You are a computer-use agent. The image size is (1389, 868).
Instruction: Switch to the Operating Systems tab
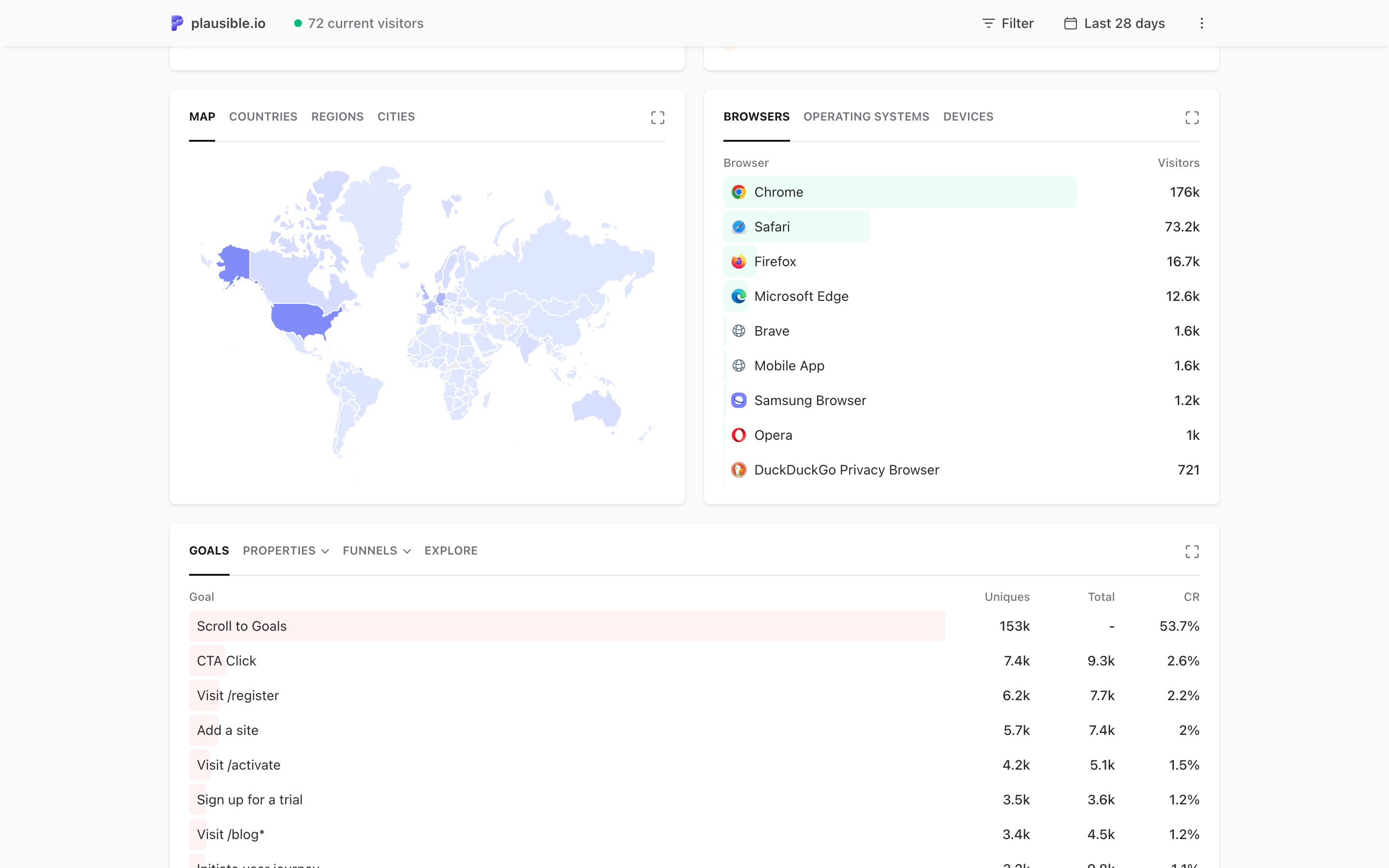pyautogui.click(x=866, y=117)
